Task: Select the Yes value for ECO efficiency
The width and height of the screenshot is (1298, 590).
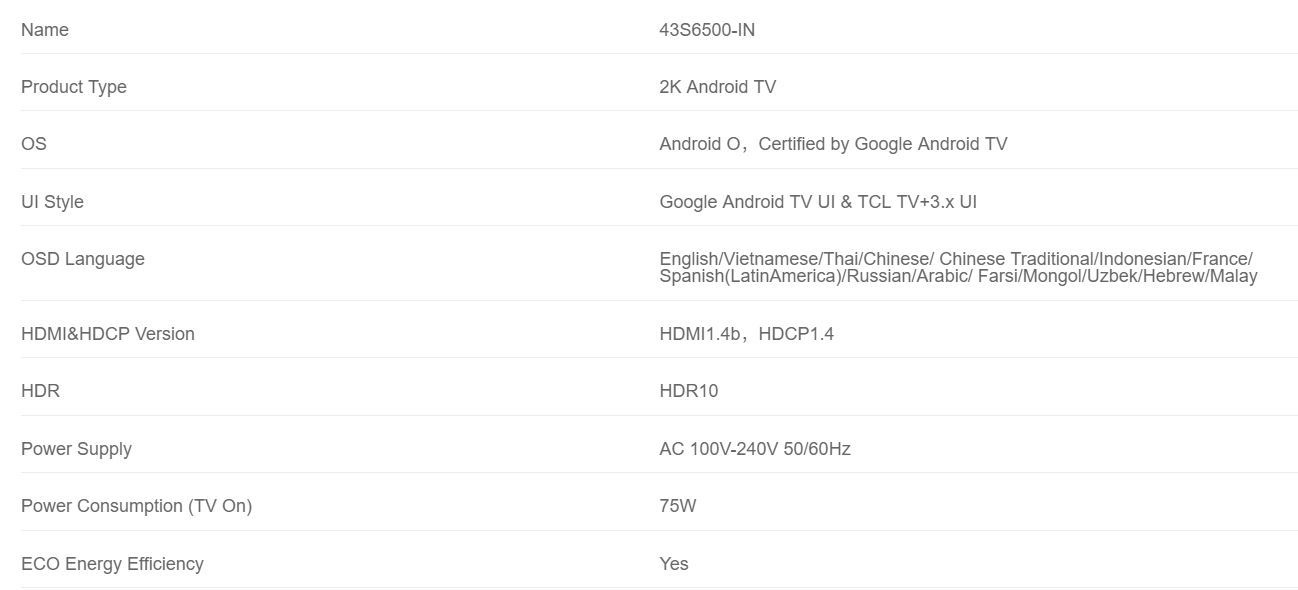Action: coord(673,564)
